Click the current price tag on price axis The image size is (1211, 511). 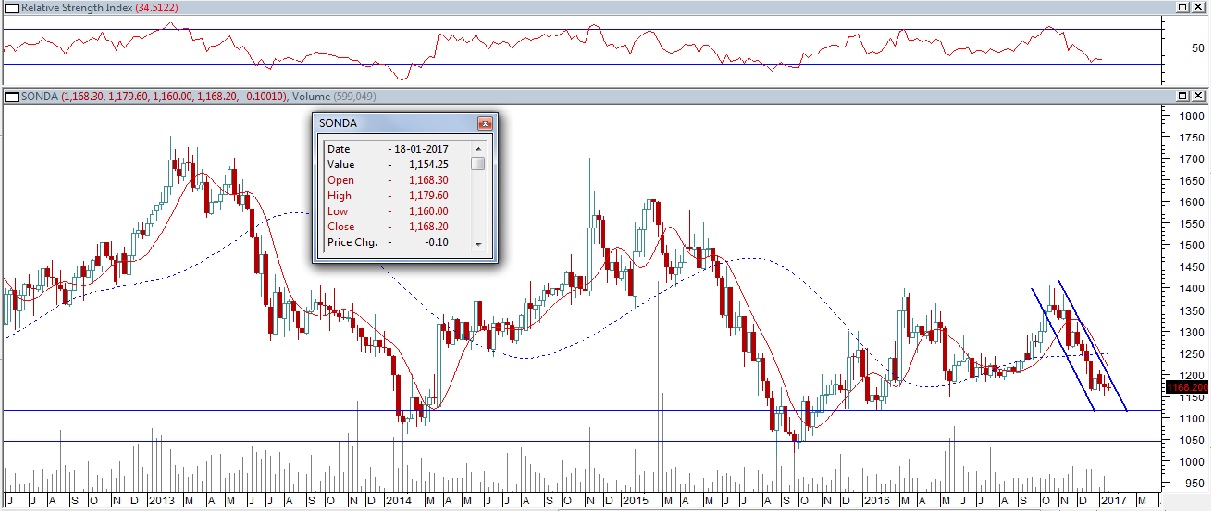1186,386
